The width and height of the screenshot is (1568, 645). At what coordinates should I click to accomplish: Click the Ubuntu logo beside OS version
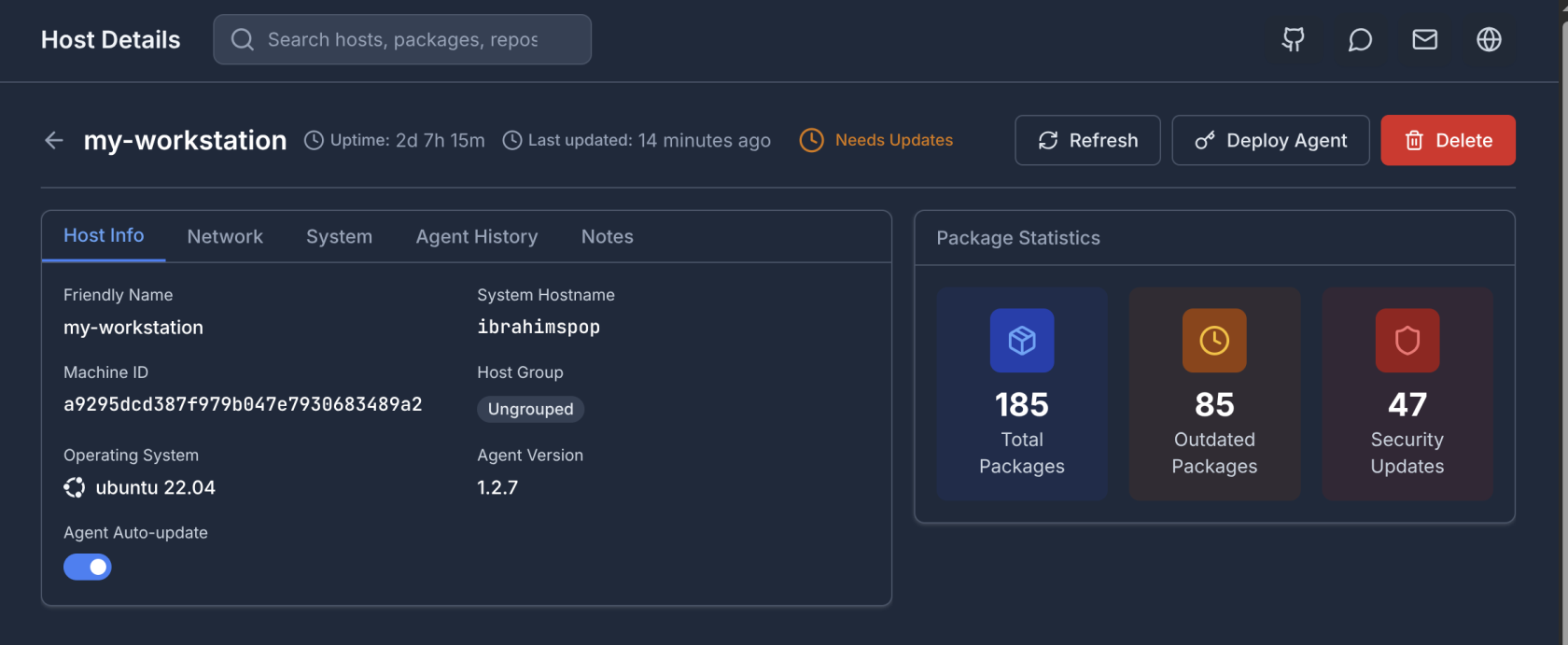coord(75,487)
